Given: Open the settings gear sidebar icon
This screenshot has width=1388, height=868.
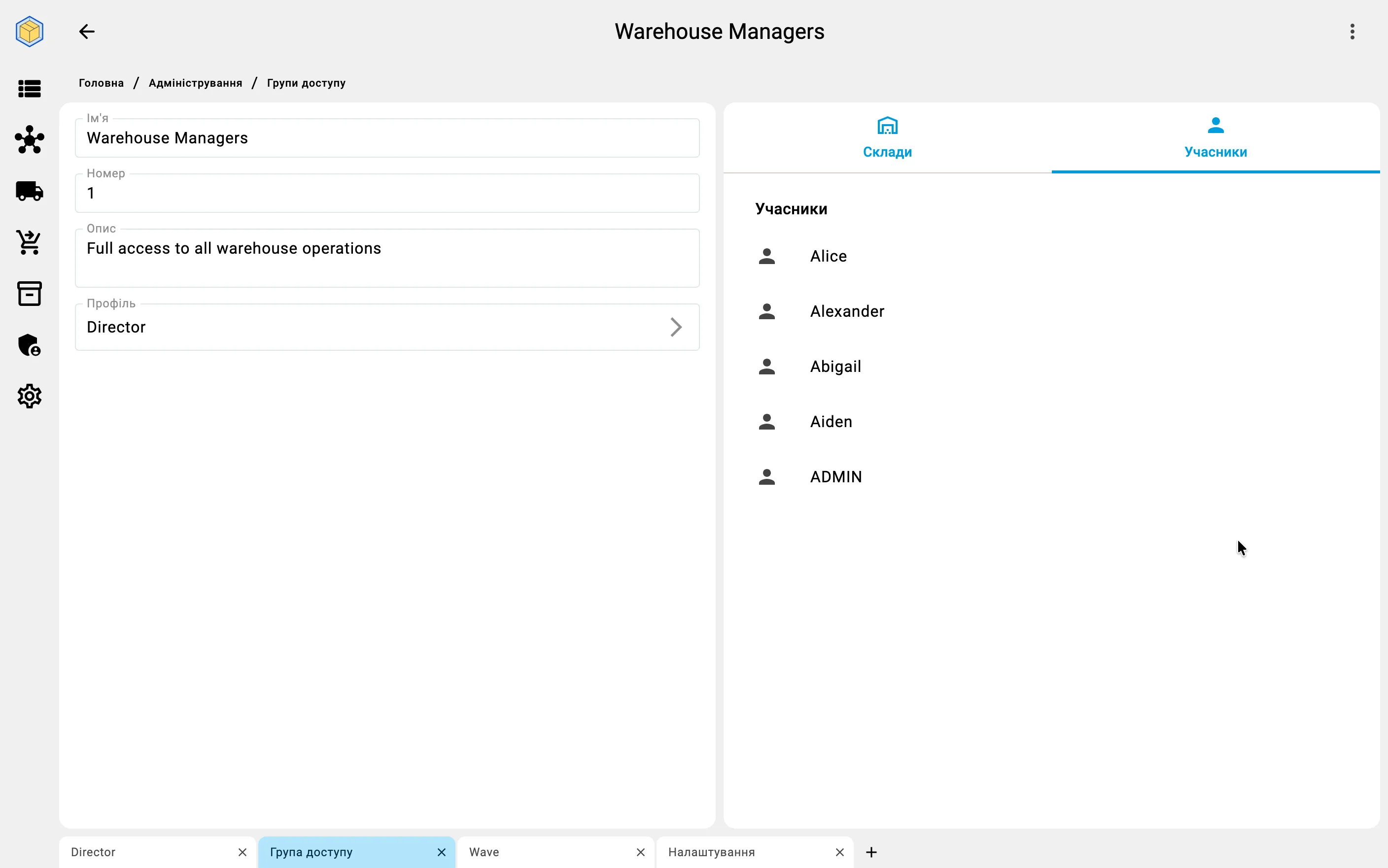Looking at the screenshot, I should click(29, 396).
